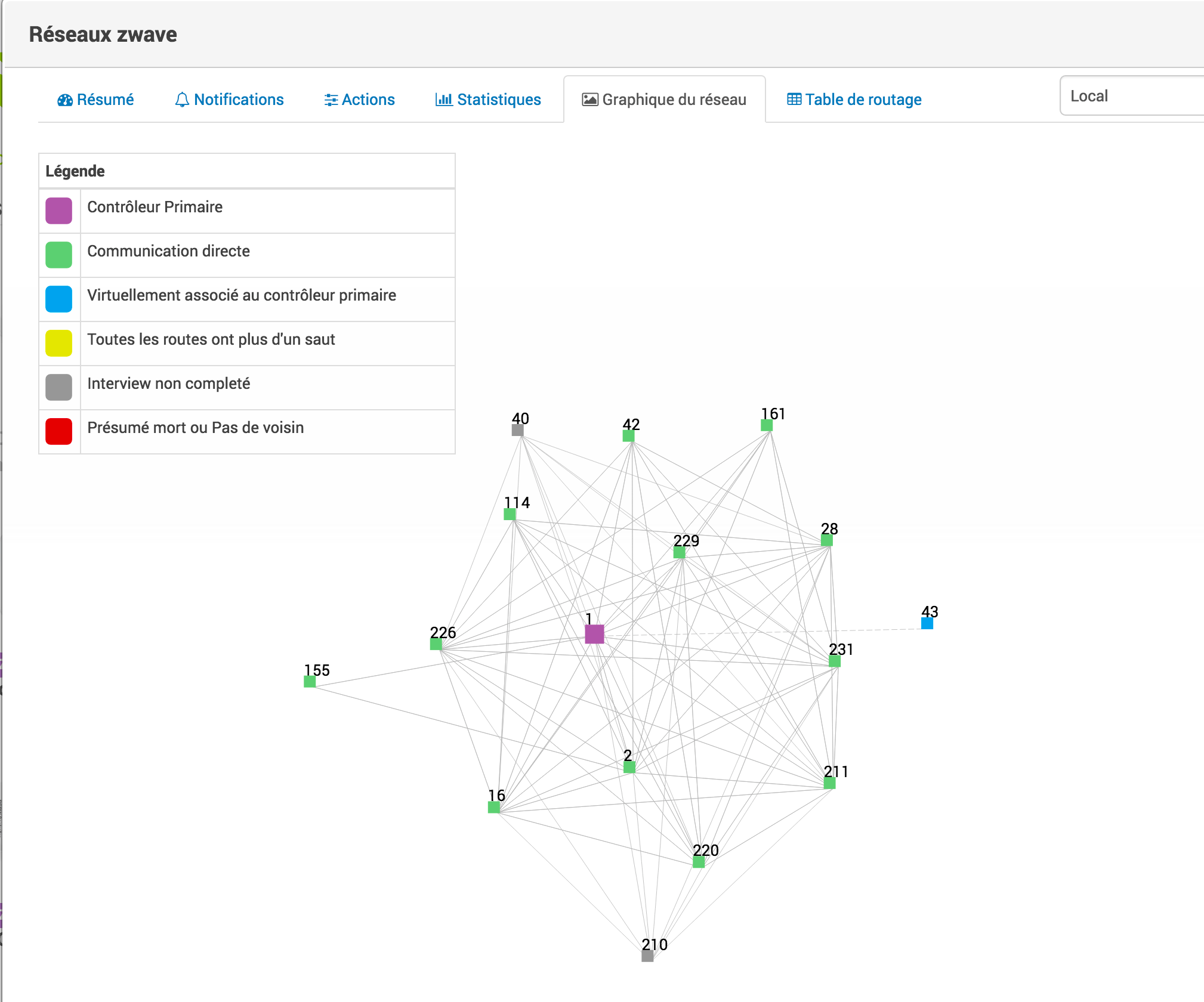Image resolution: width=1204 pixels, height=1002 pixels.
Task: Click the yellow plus d'un saut swatch
Action: tap(59, 343)
